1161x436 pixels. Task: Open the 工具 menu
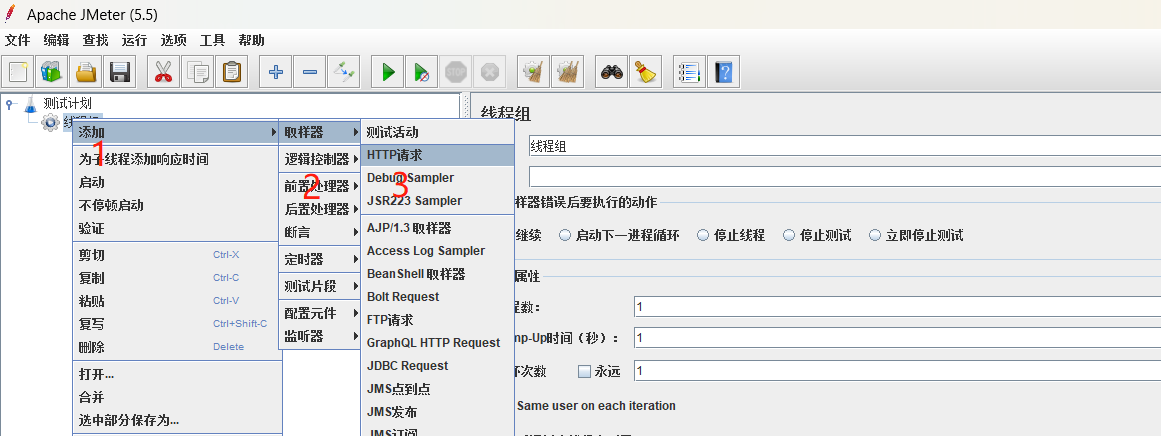click(213, 41)
